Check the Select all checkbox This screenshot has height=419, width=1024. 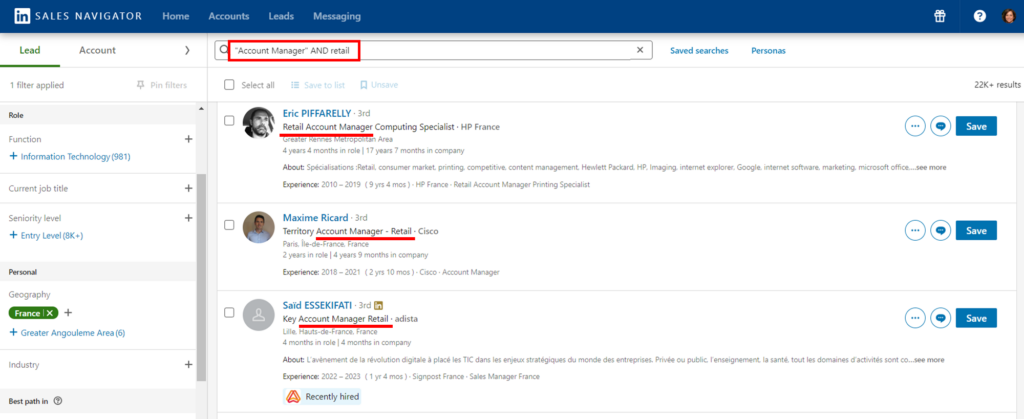pos(230,85)
